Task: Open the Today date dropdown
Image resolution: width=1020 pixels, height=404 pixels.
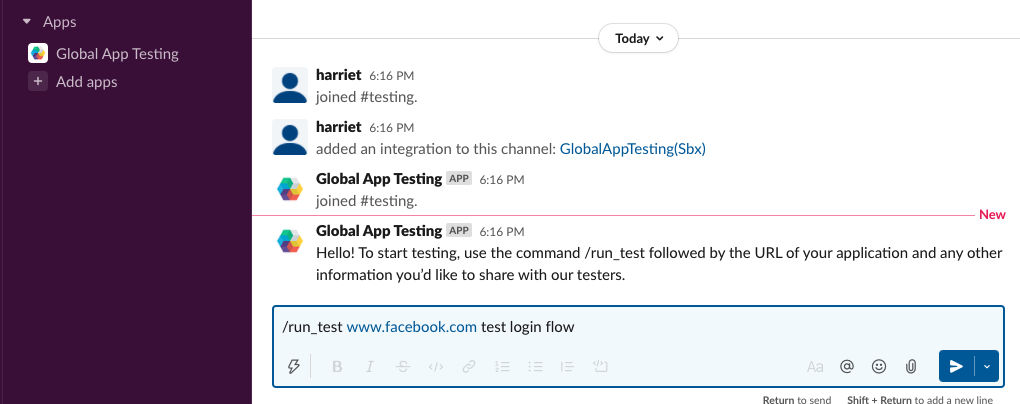Action: (638, 39)
